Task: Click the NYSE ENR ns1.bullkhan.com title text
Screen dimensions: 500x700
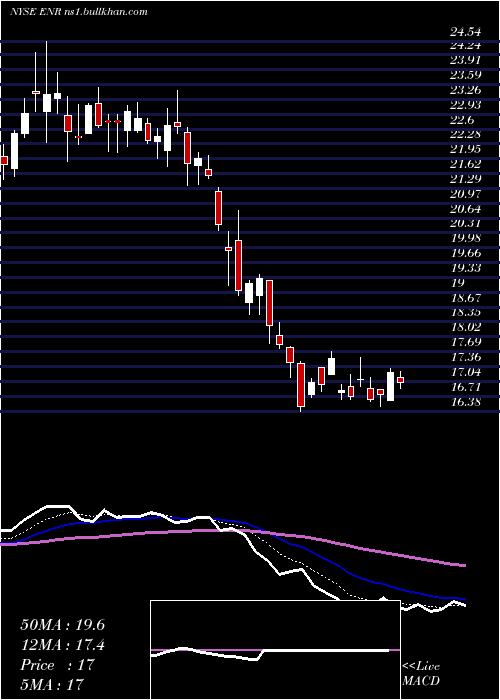Action: tap(79, 12)
